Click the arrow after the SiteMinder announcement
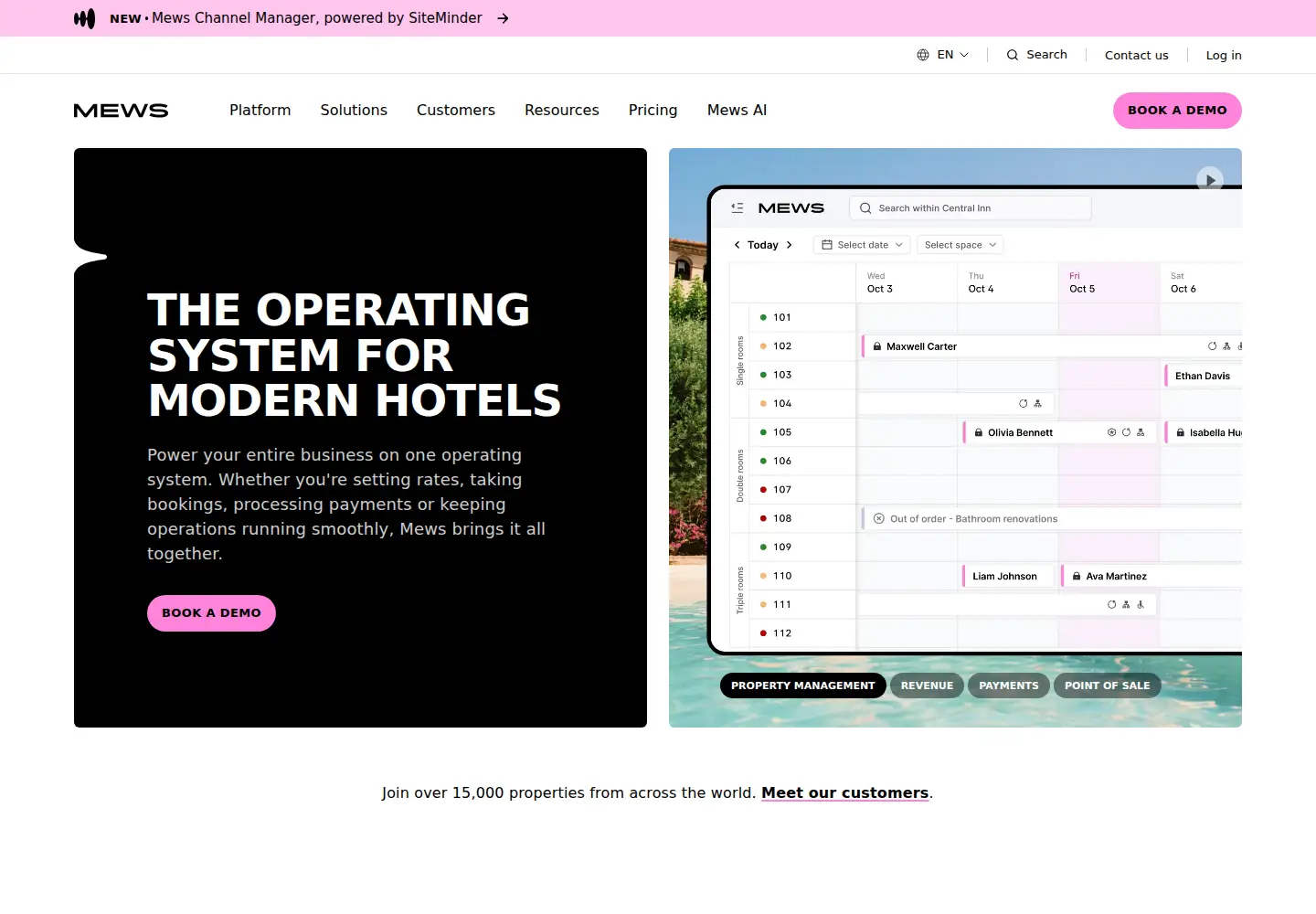This screenshot has width=1316, height=914. 503,18
